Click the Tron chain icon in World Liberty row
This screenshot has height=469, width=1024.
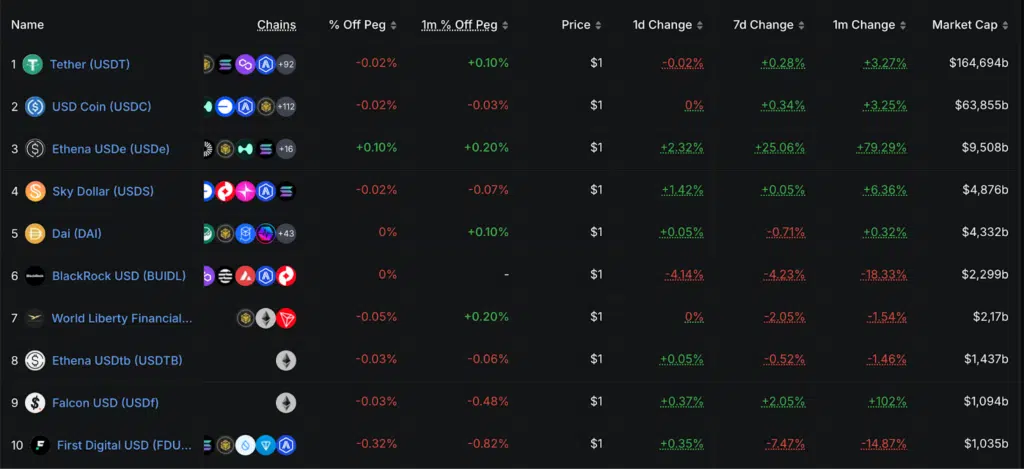(286, 318)
